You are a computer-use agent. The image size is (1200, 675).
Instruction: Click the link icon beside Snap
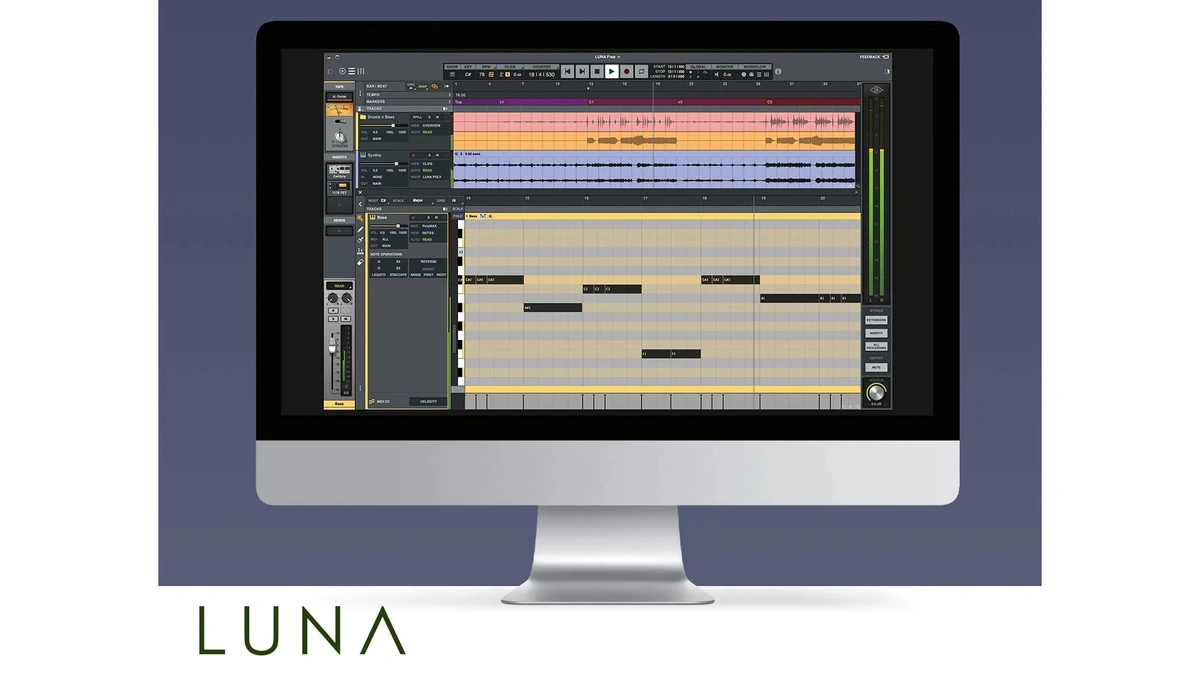click(x=434, y=87)
